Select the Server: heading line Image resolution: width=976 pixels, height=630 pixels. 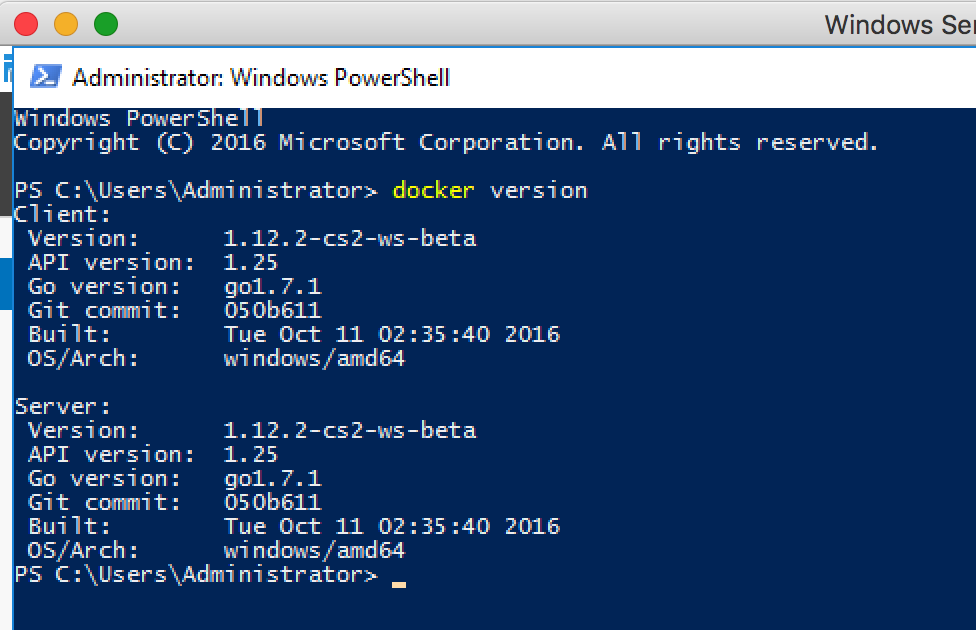(x=62, y=406)
